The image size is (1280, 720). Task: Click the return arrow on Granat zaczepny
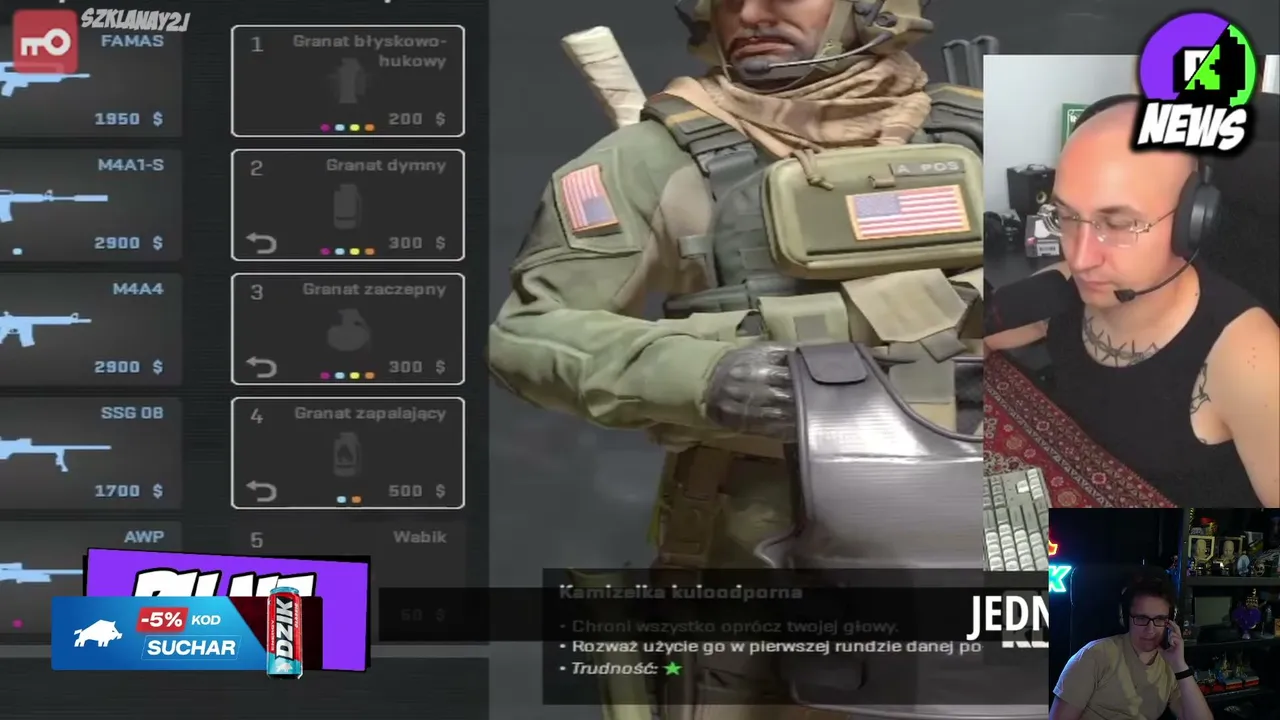point(261,366)
